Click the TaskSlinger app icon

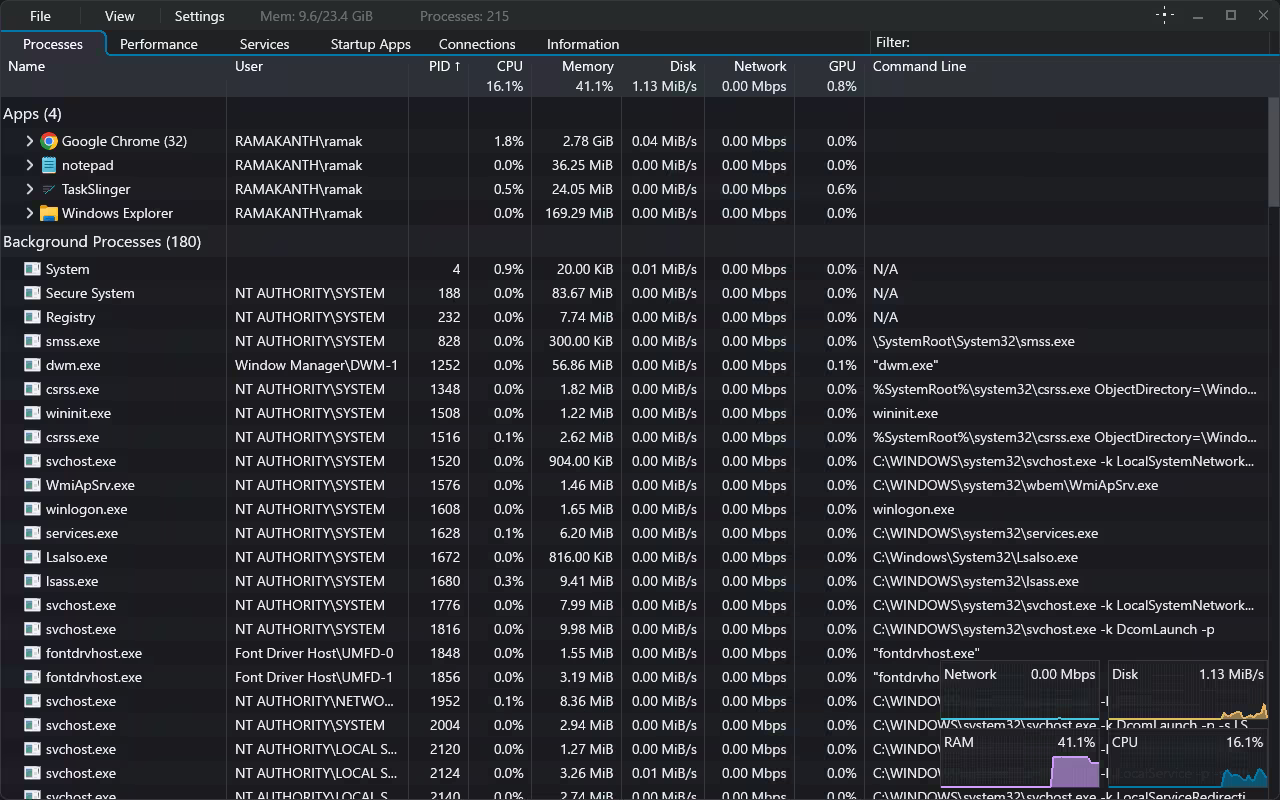click(49, 189)
